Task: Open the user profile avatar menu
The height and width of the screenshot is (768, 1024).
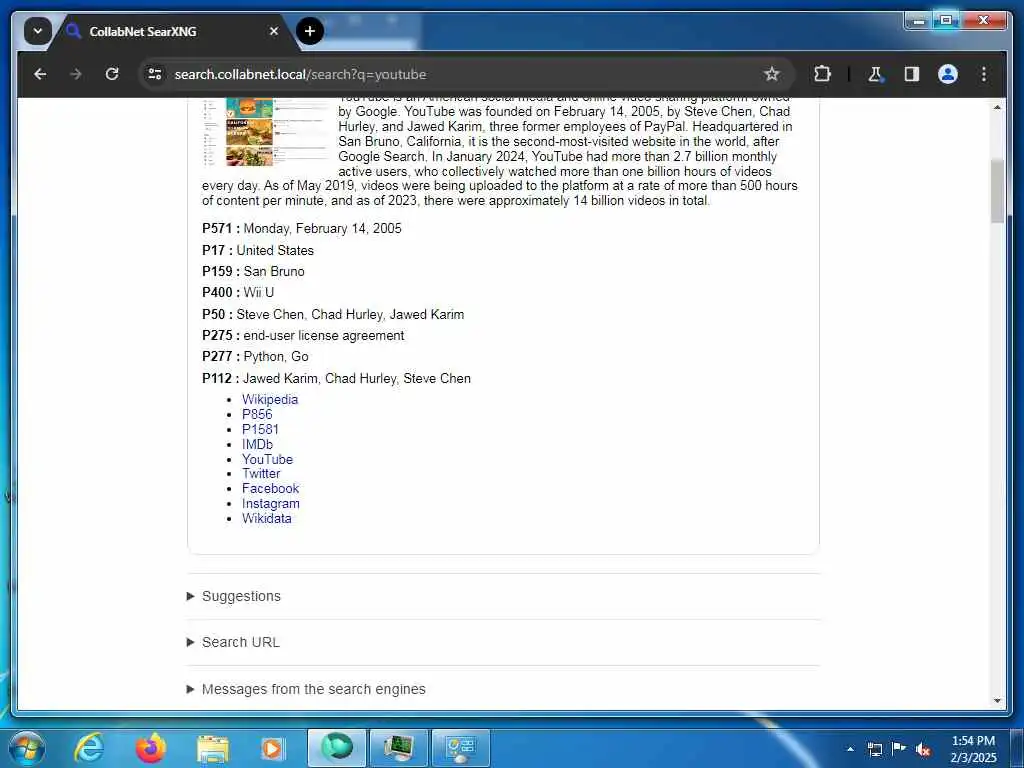Action: 948,74
